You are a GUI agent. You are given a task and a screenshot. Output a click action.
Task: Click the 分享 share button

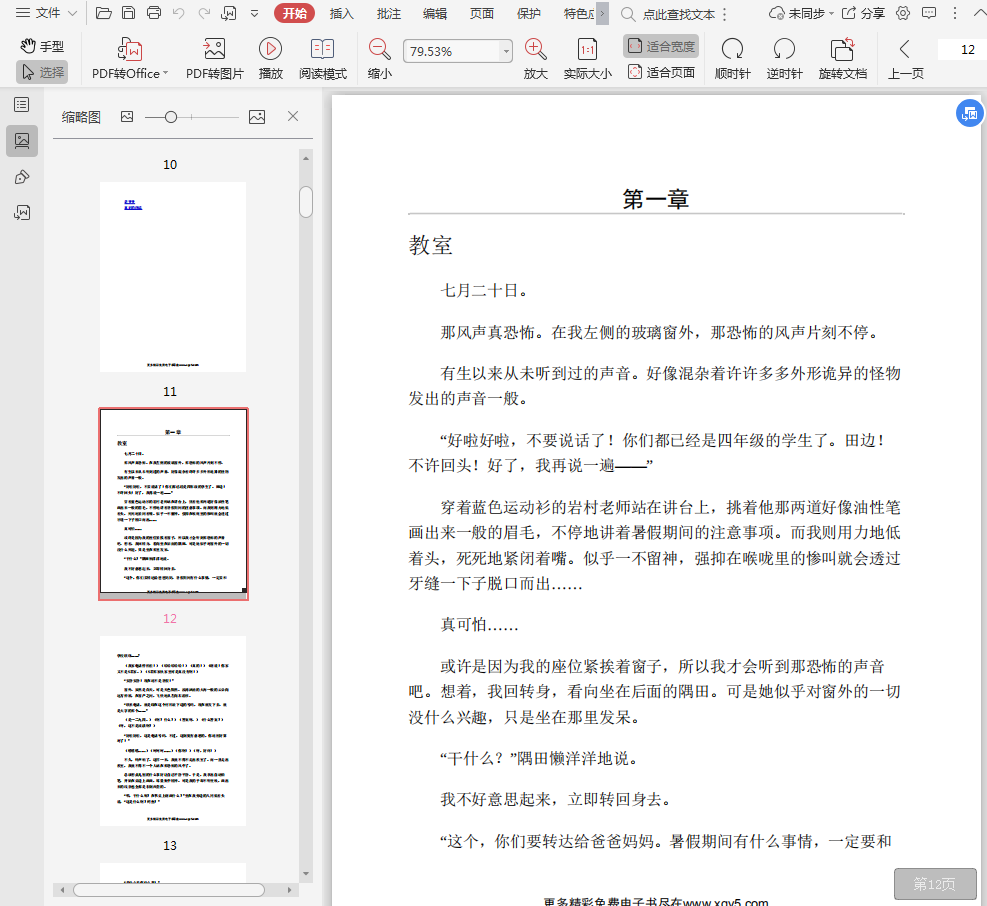coord(864,13)
